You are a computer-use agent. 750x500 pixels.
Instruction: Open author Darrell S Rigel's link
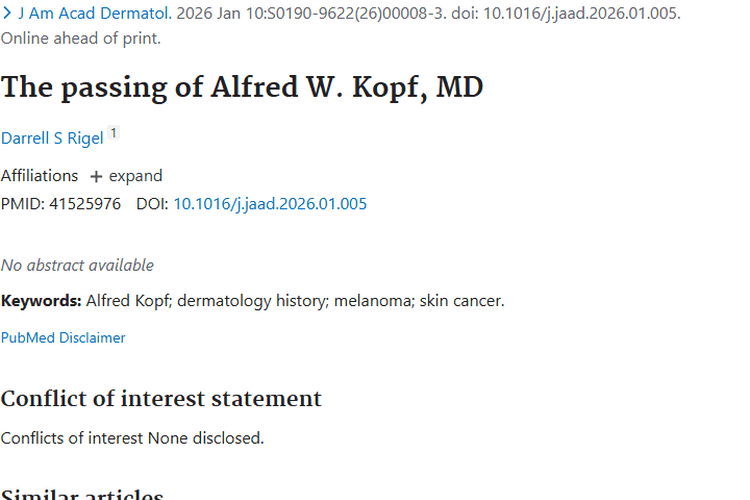tap(52, 138)
